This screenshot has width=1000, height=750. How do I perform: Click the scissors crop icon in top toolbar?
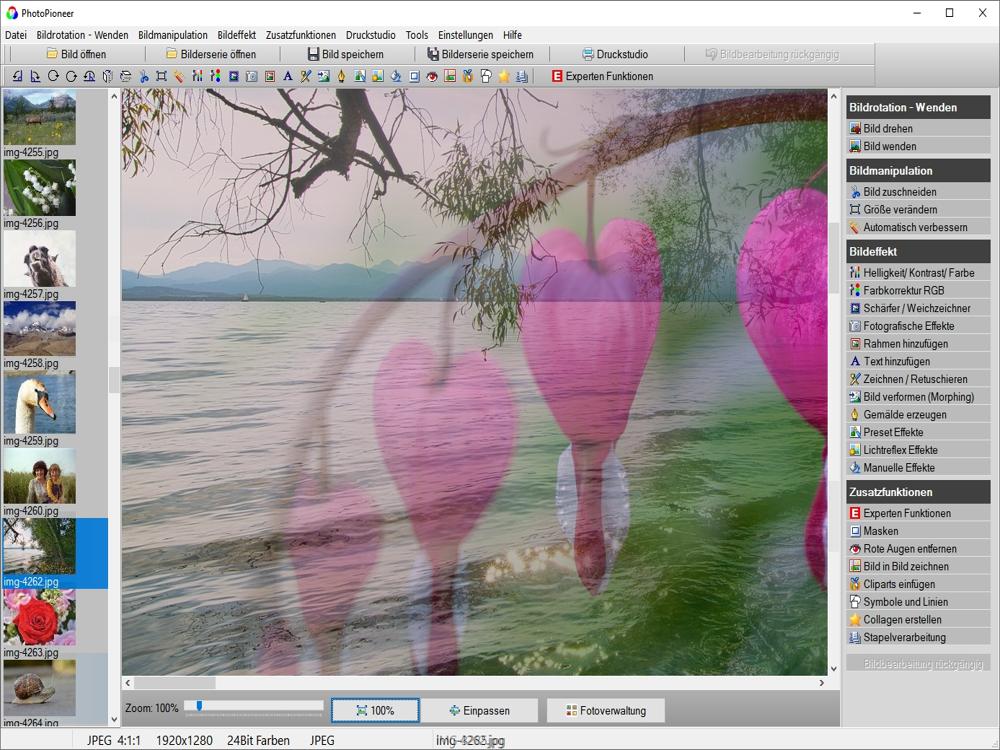click(x=144, y=76)
